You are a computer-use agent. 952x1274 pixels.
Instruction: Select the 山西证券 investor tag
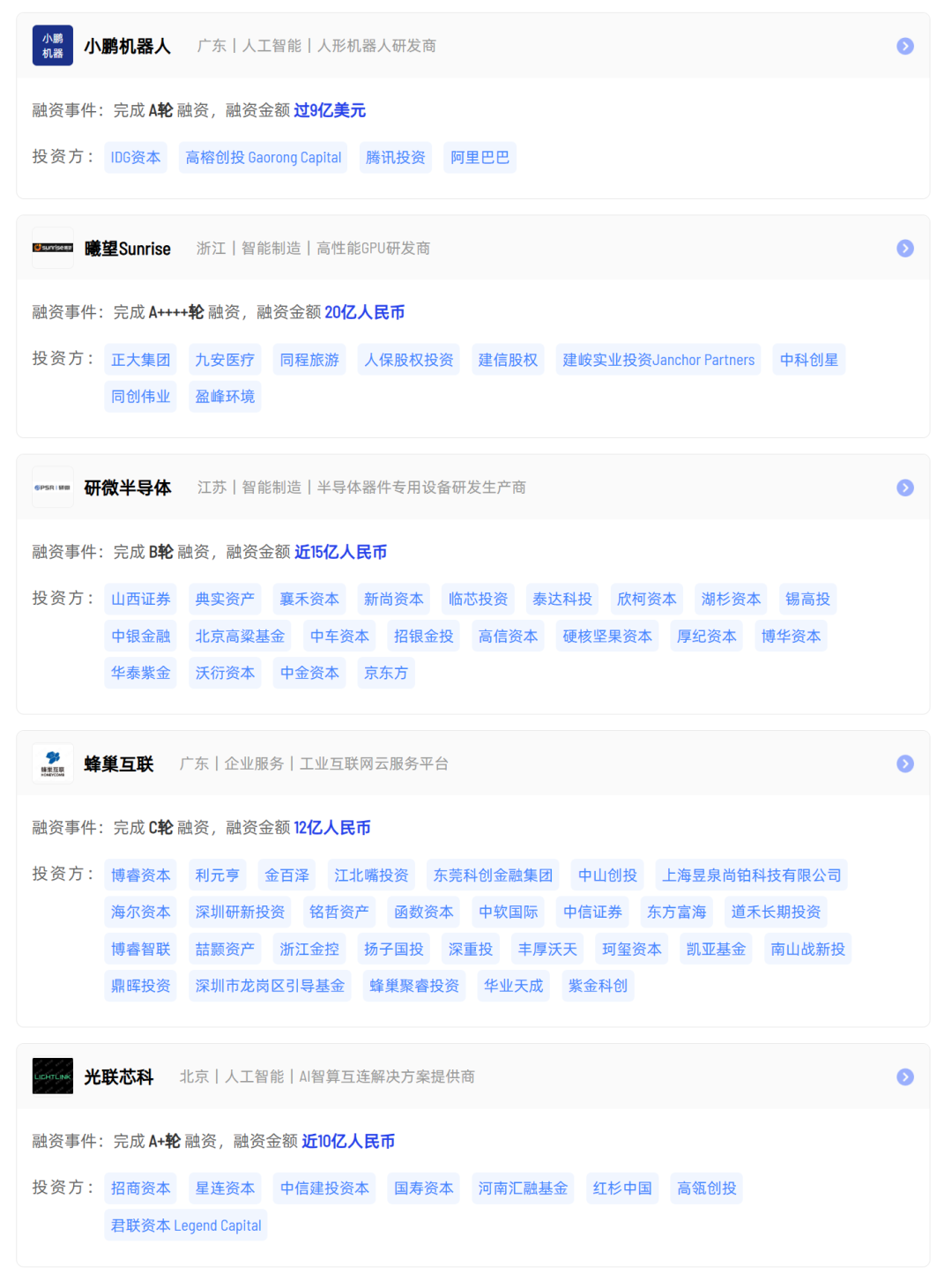click(x=141, y=600)
